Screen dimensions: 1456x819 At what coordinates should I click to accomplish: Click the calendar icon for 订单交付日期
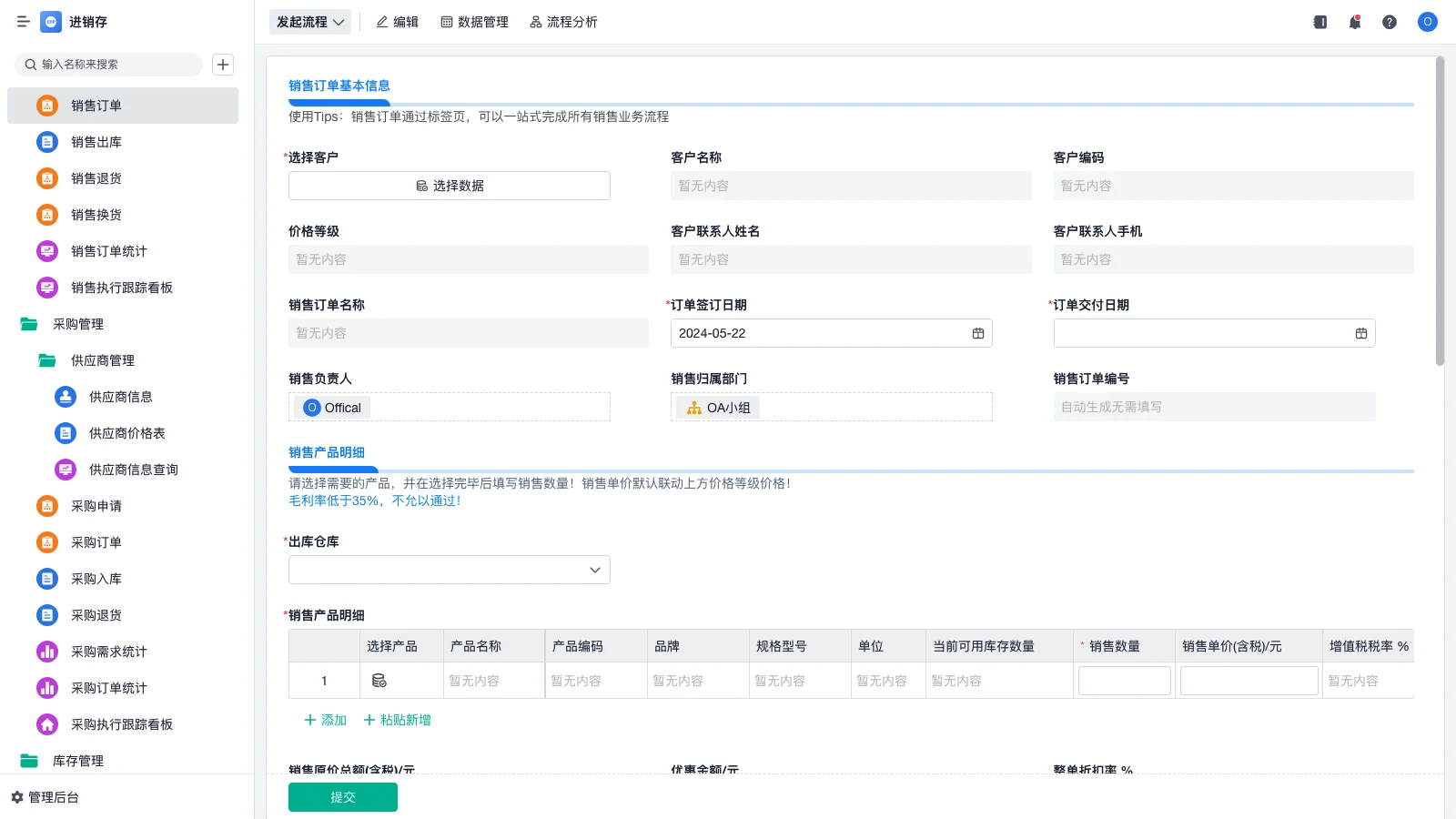[x=1360, y=333]
